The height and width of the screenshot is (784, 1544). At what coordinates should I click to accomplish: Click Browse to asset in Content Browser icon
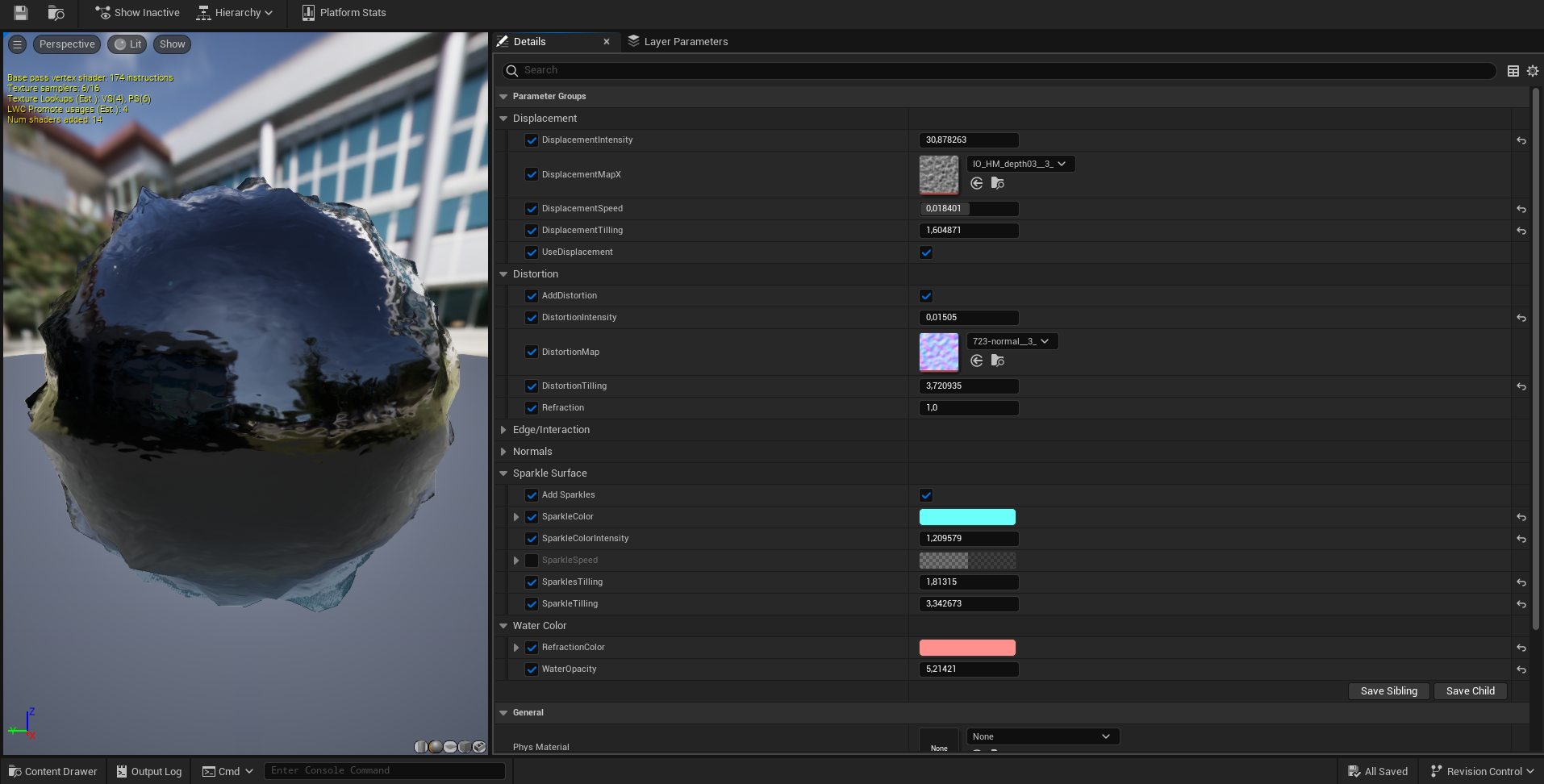(56, 13)
